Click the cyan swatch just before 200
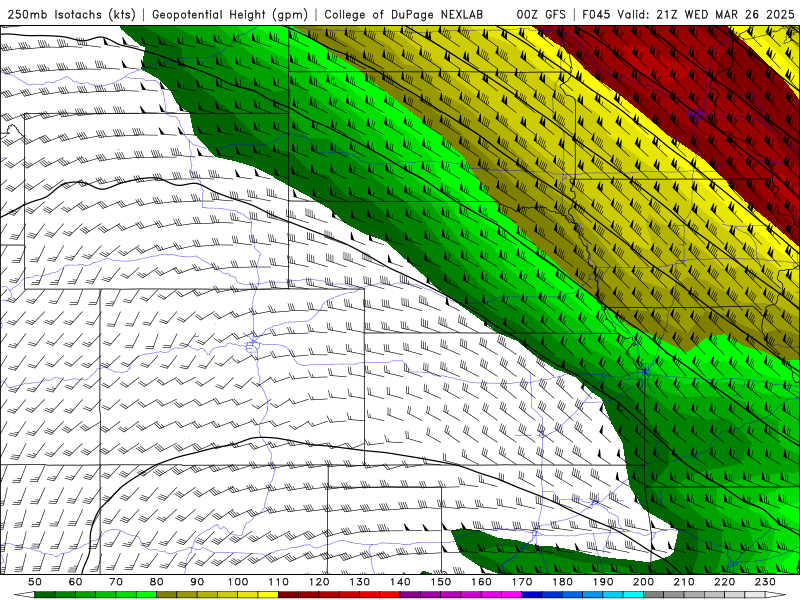800x600 pixels. pyautogui.click(x=633, y=595)
